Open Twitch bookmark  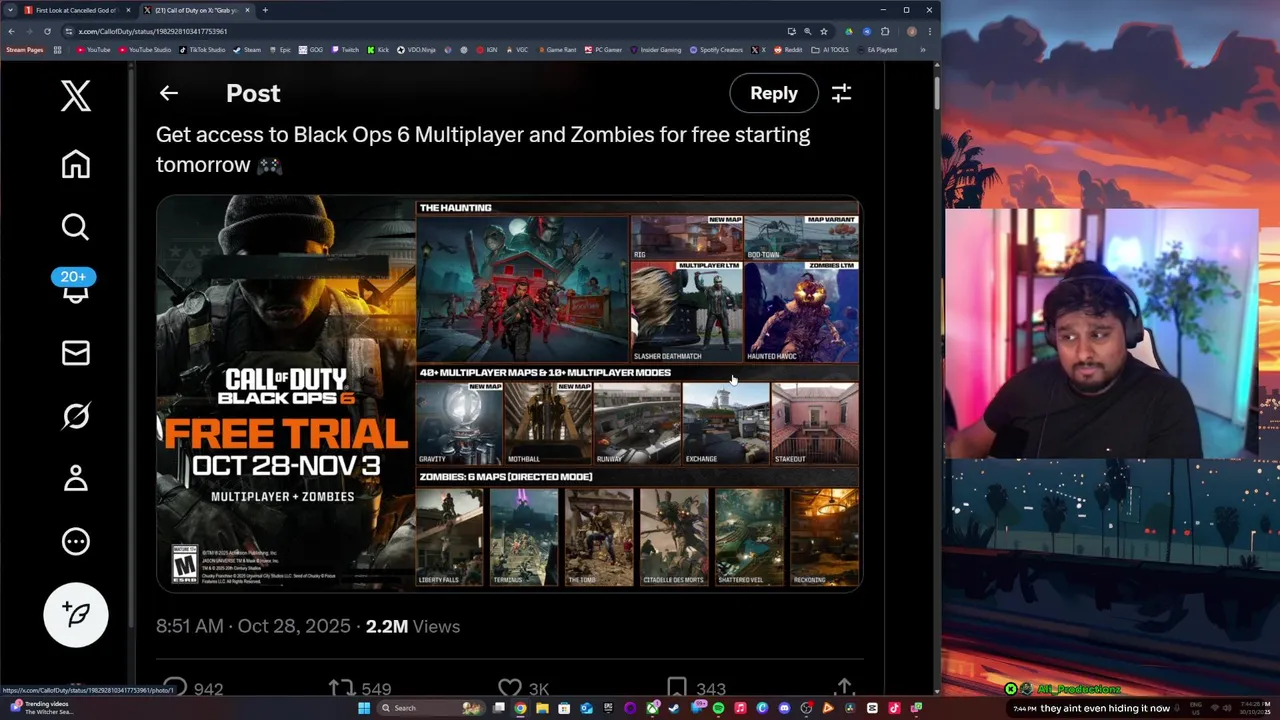click(x=345, y=50)
